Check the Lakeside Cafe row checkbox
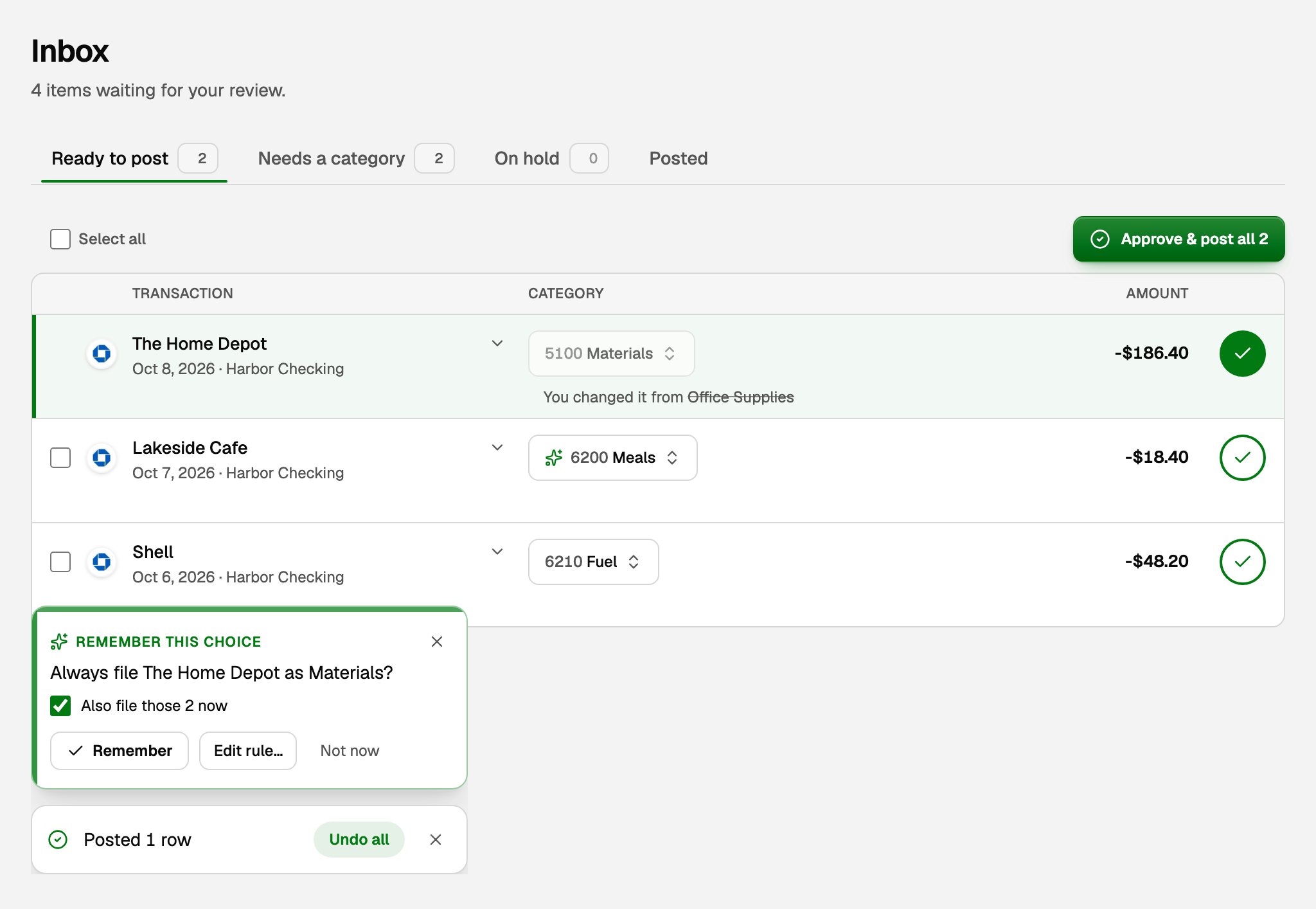 [x=60, y=458]
